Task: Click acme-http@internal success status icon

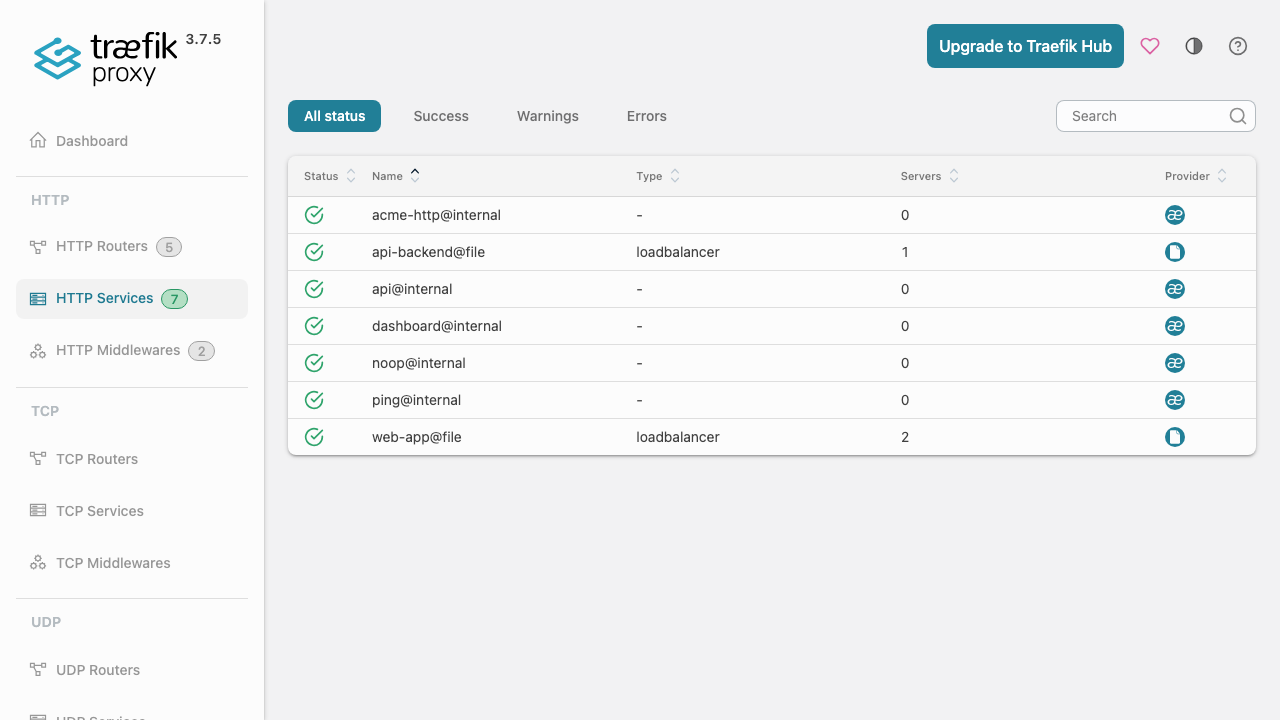Action: (x=314, y=215)
